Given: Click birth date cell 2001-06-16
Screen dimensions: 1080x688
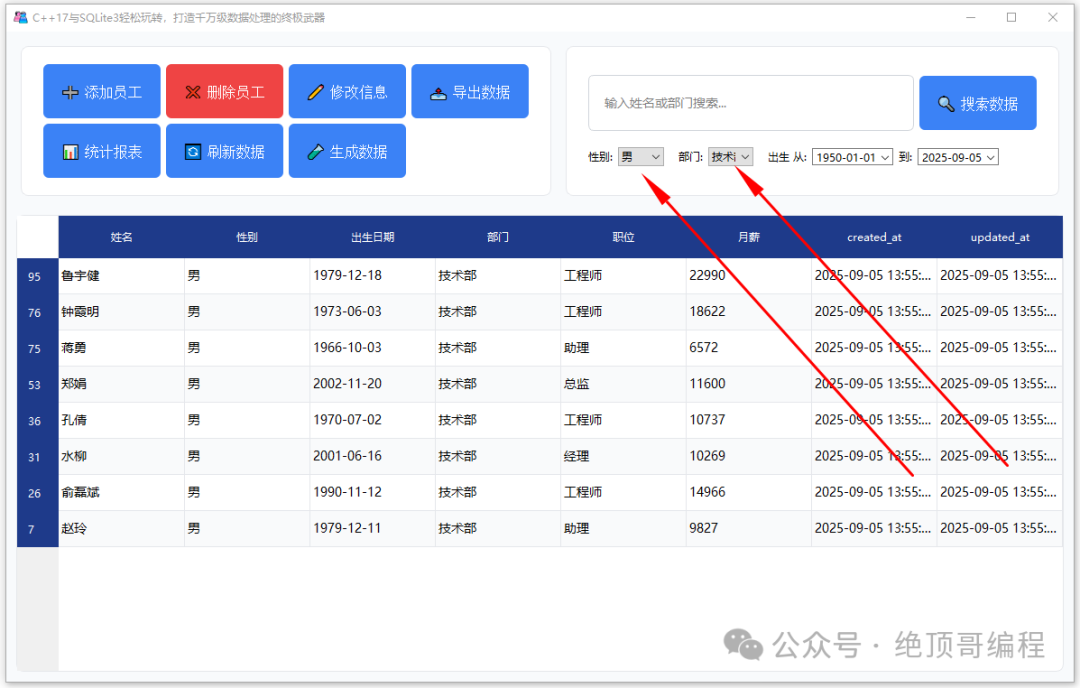Looking at the screenshot, I should [x=372, y=457].
